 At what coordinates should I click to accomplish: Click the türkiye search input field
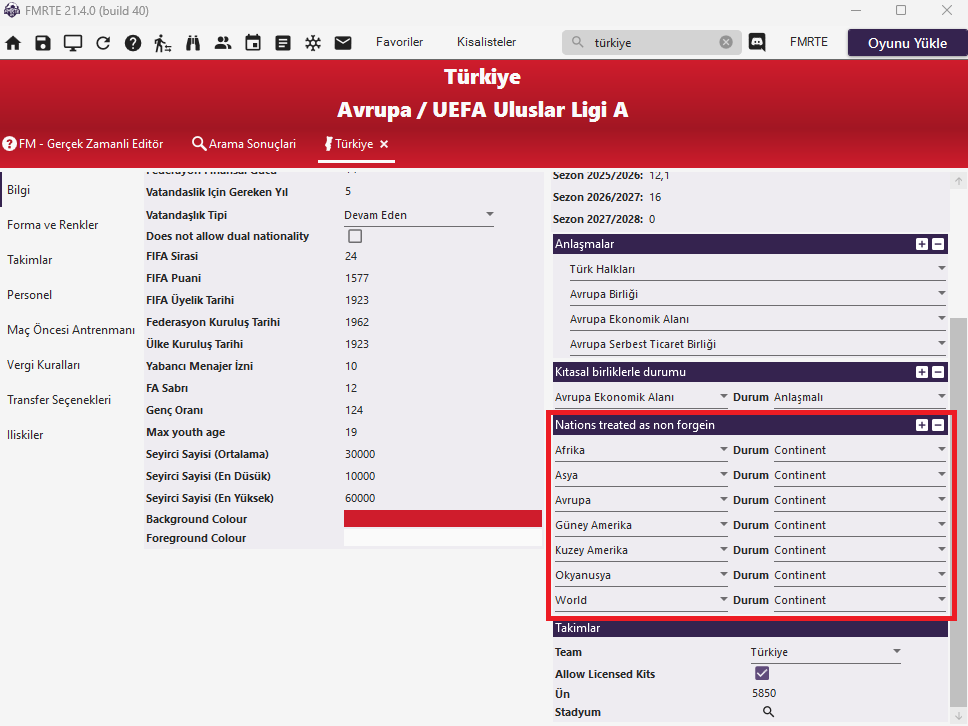click(650, 43)
